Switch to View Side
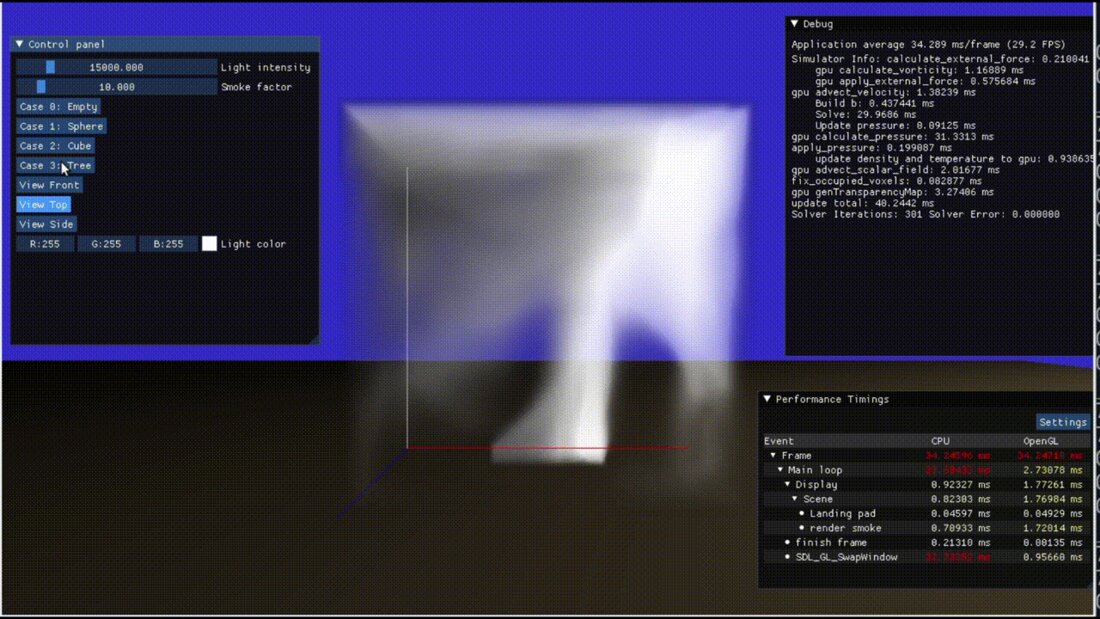1100x619 pixels. coord(46,225)
